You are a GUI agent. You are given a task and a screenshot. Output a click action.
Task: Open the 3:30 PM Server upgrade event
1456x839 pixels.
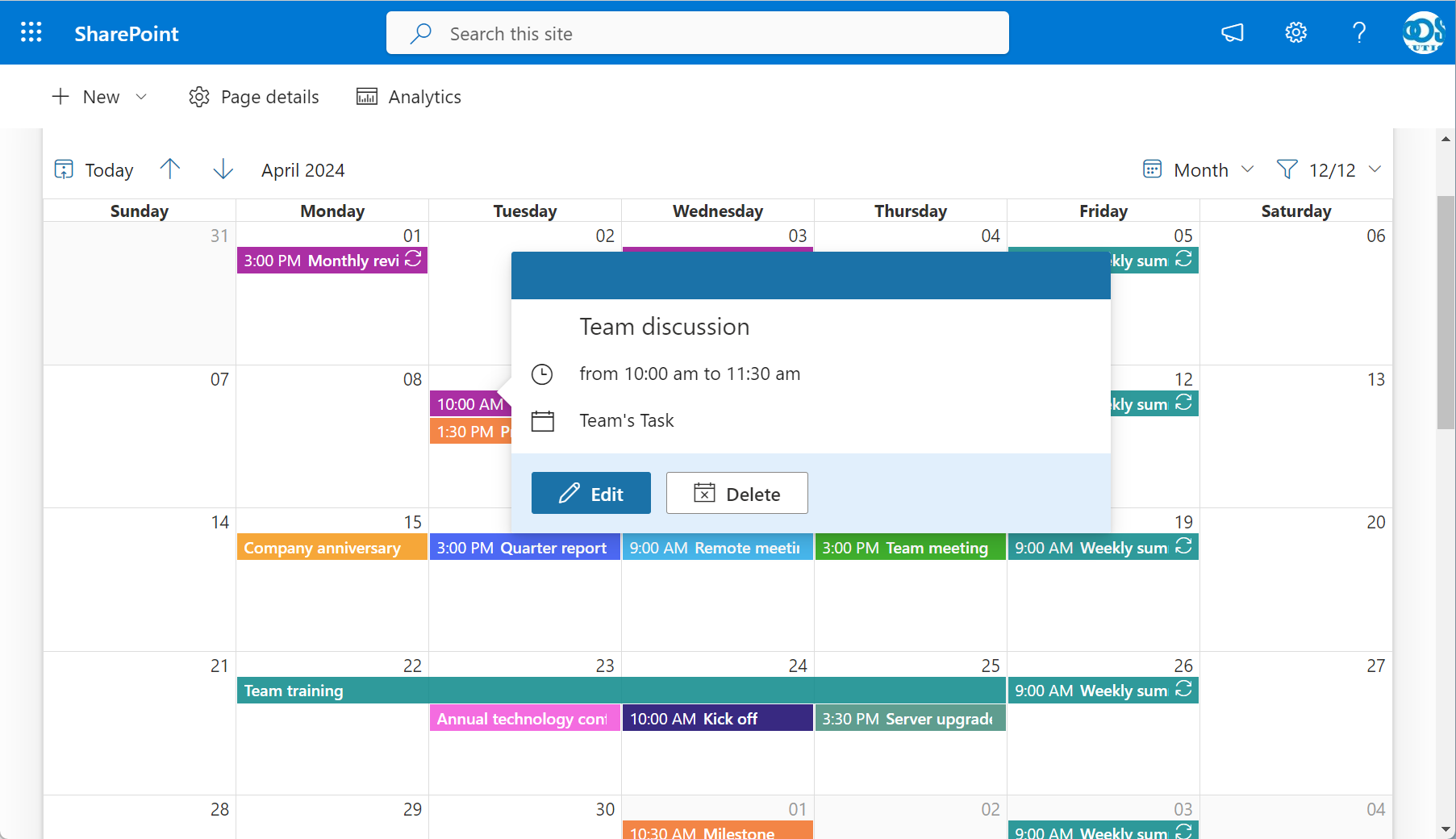(x=911, y=718)
